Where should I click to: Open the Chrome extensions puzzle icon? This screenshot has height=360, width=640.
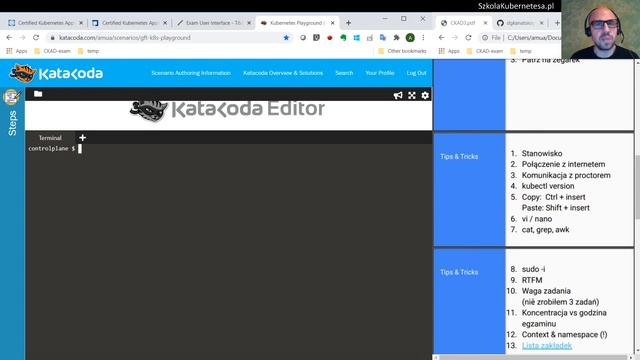396,38
